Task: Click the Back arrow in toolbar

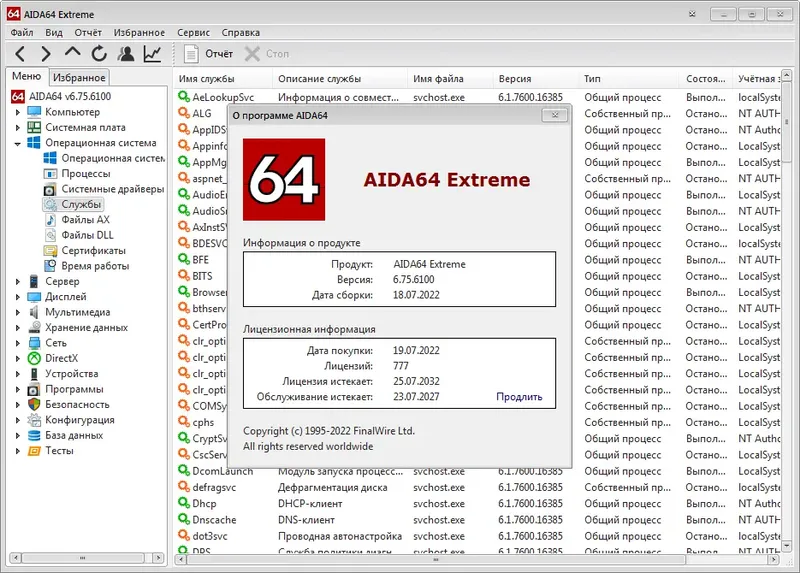Action: (x=20, y=54)
